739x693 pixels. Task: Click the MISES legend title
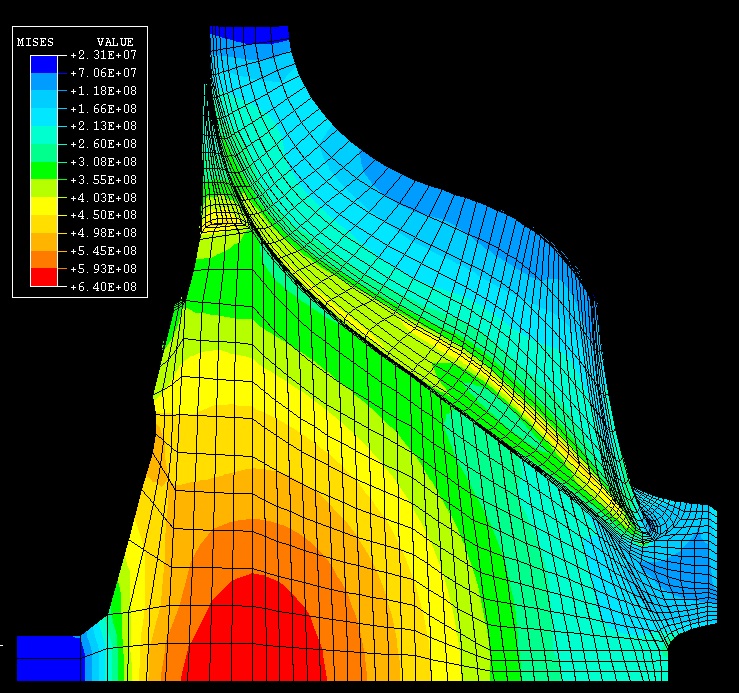pos(35,42)
